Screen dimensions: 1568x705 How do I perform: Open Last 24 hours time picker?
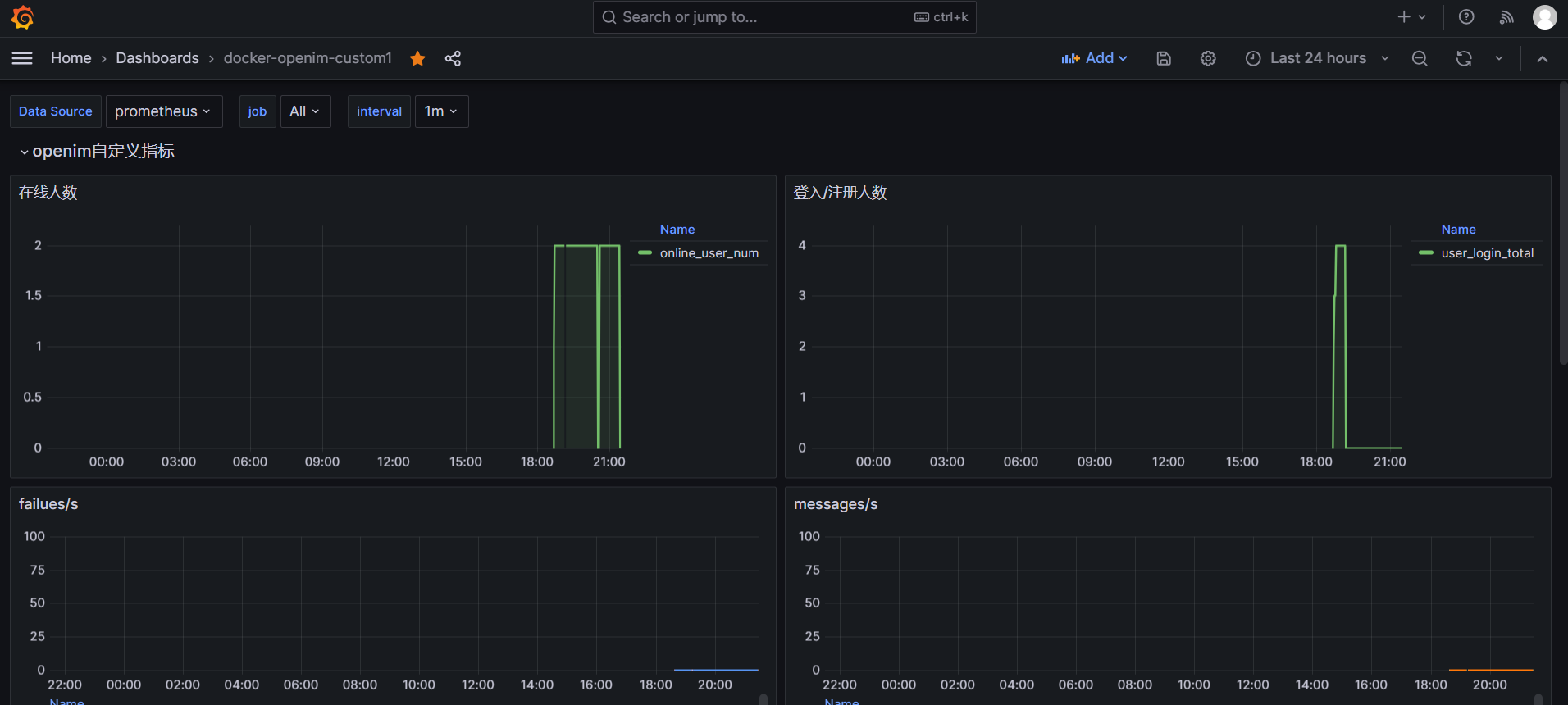coord(1317,58)
